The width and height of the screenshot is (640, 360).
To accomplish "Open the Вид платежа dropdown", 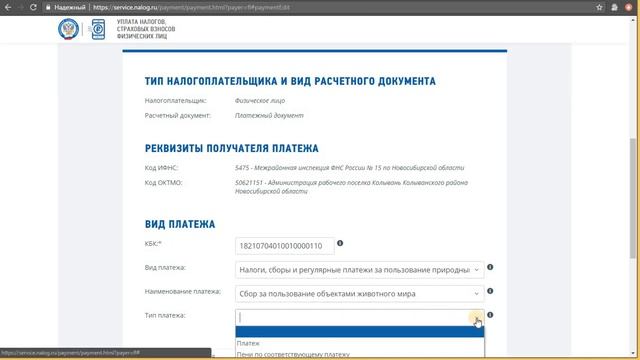I will click(x=360, y=270).
